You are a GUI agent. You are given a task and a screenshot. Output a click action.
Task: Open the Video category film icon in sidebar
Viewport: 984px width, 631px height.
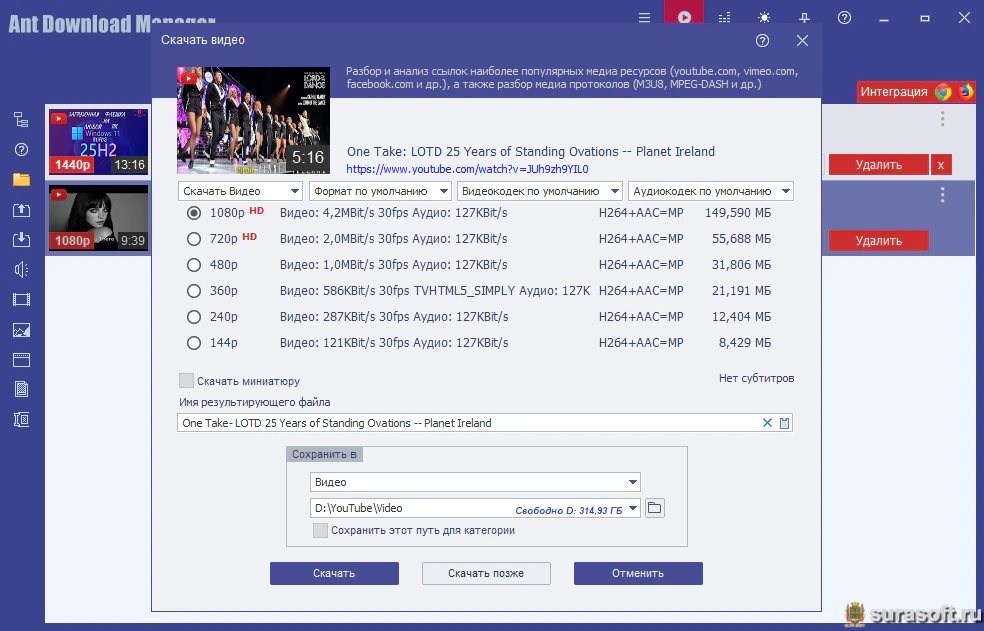(x=21, y=299)
